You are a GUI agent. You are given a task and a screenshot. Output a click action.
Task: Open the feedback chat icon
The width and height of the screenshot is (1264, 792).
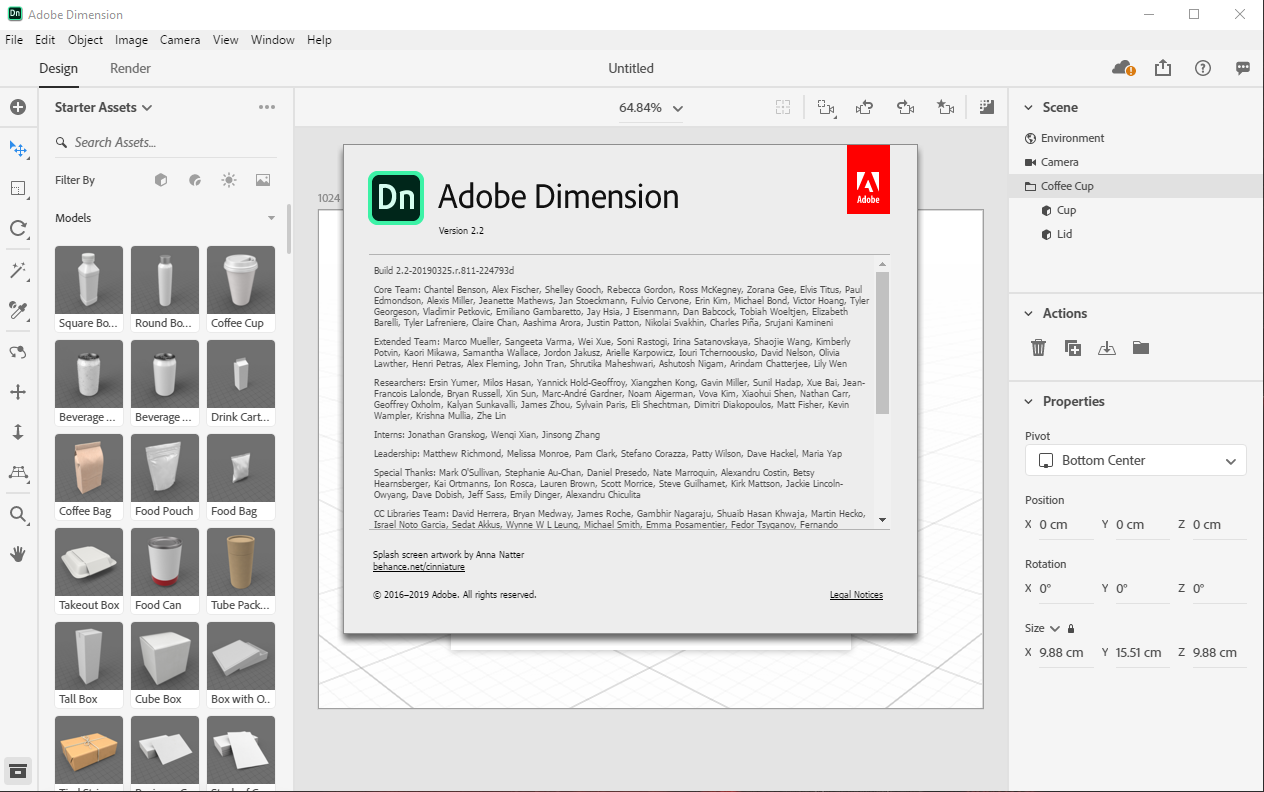pos(1243,68)
